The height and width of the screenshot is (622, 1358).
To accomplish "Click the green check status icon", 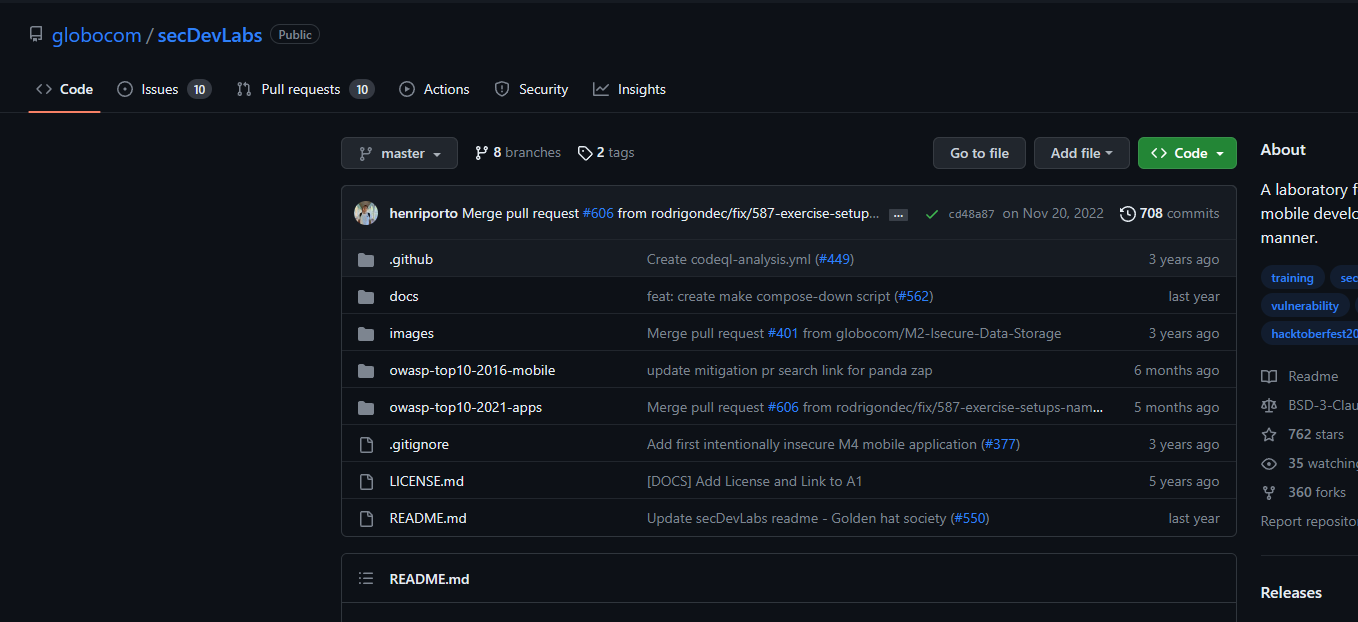I will click(932, 214).
